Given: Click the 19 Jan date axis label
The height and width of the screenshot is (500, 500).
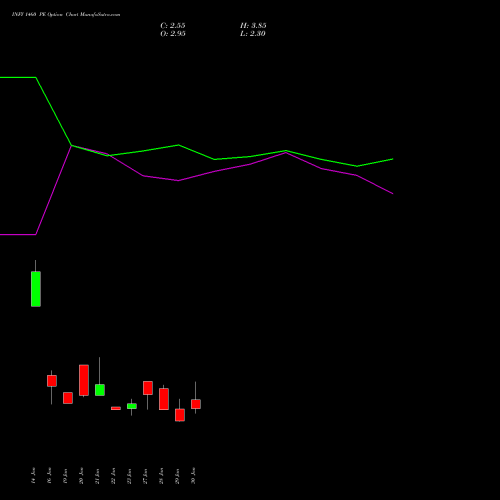Looking at the screenshot, I should point(65,476).
